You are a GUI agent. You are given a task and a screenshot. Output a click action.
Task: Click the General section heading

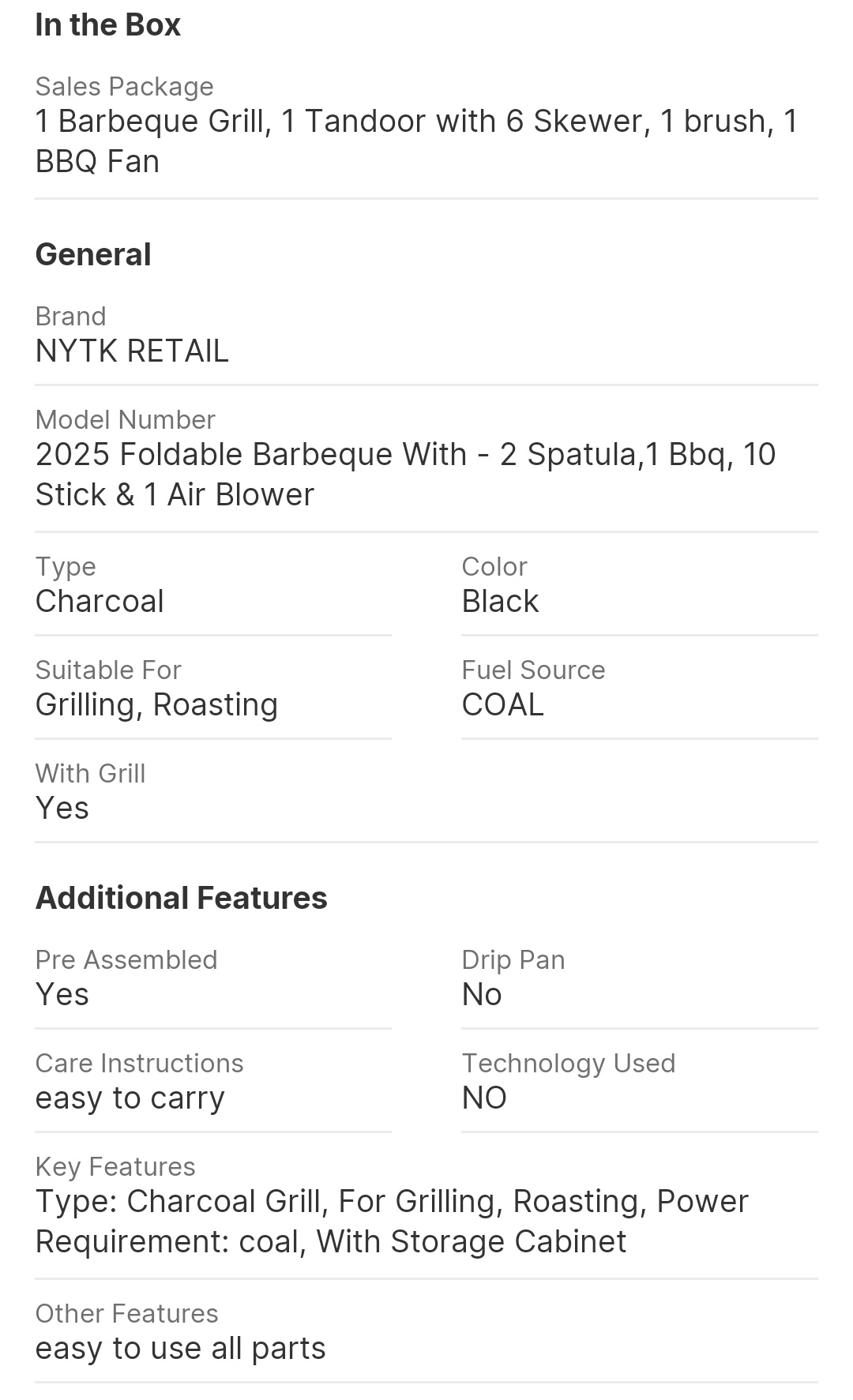click(x=93, y=255)
